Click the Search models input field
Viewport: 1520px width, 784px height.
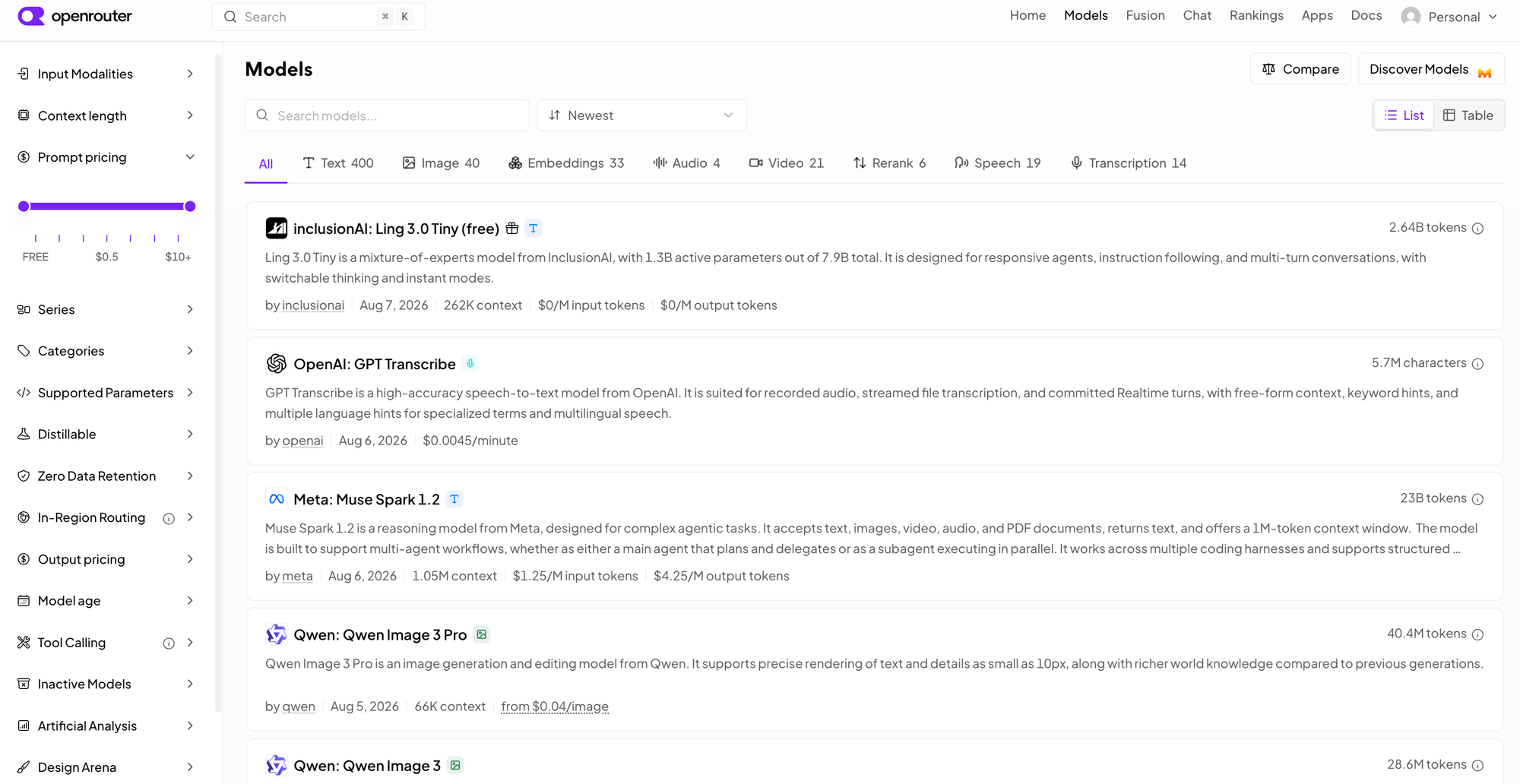(387, 115)
